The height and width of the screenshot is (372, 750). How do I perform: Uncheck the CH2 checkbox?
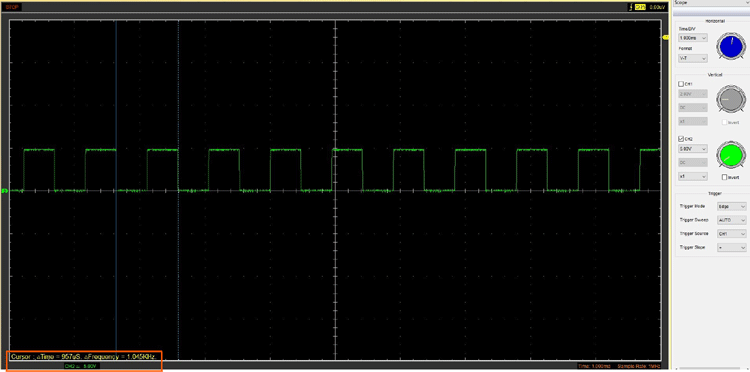[681, 139]
